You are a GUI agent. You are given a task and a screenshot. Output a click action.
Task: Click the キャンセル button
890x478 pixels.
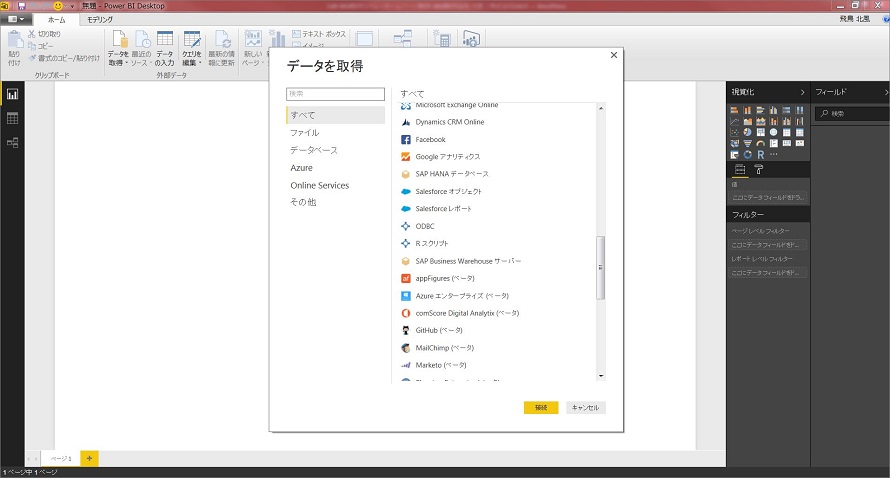[x=586, y=408]
